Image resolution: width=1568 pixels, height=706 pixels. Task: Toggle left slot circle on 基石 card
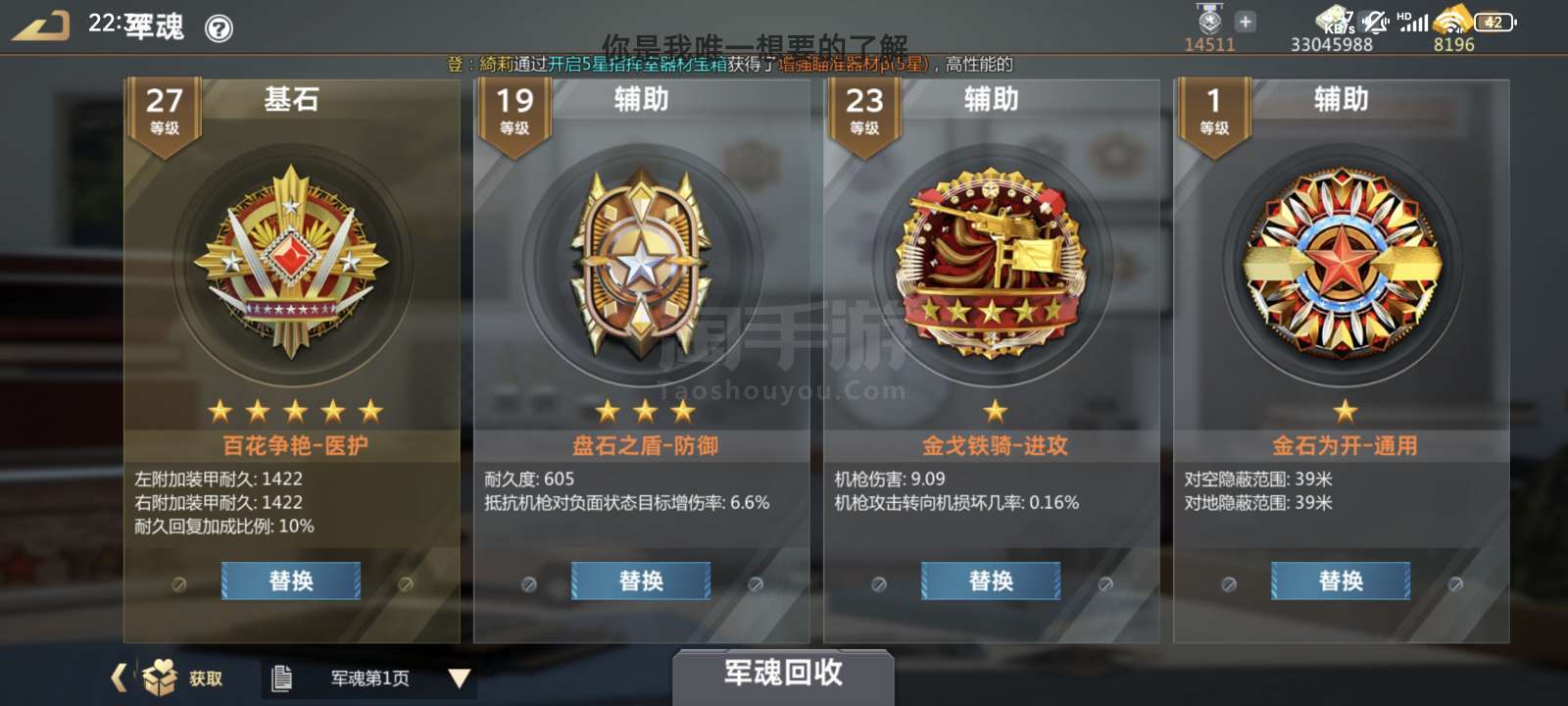pyautogui.click(x=179, y=583)
